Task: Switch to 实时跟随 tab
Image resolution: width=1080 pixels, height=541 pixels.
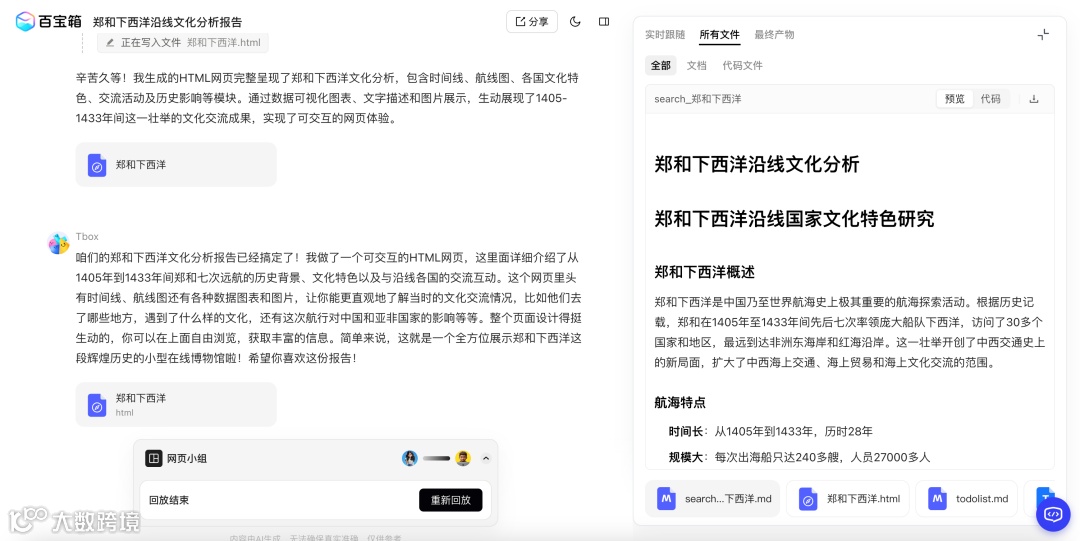Action: point(665,34)
